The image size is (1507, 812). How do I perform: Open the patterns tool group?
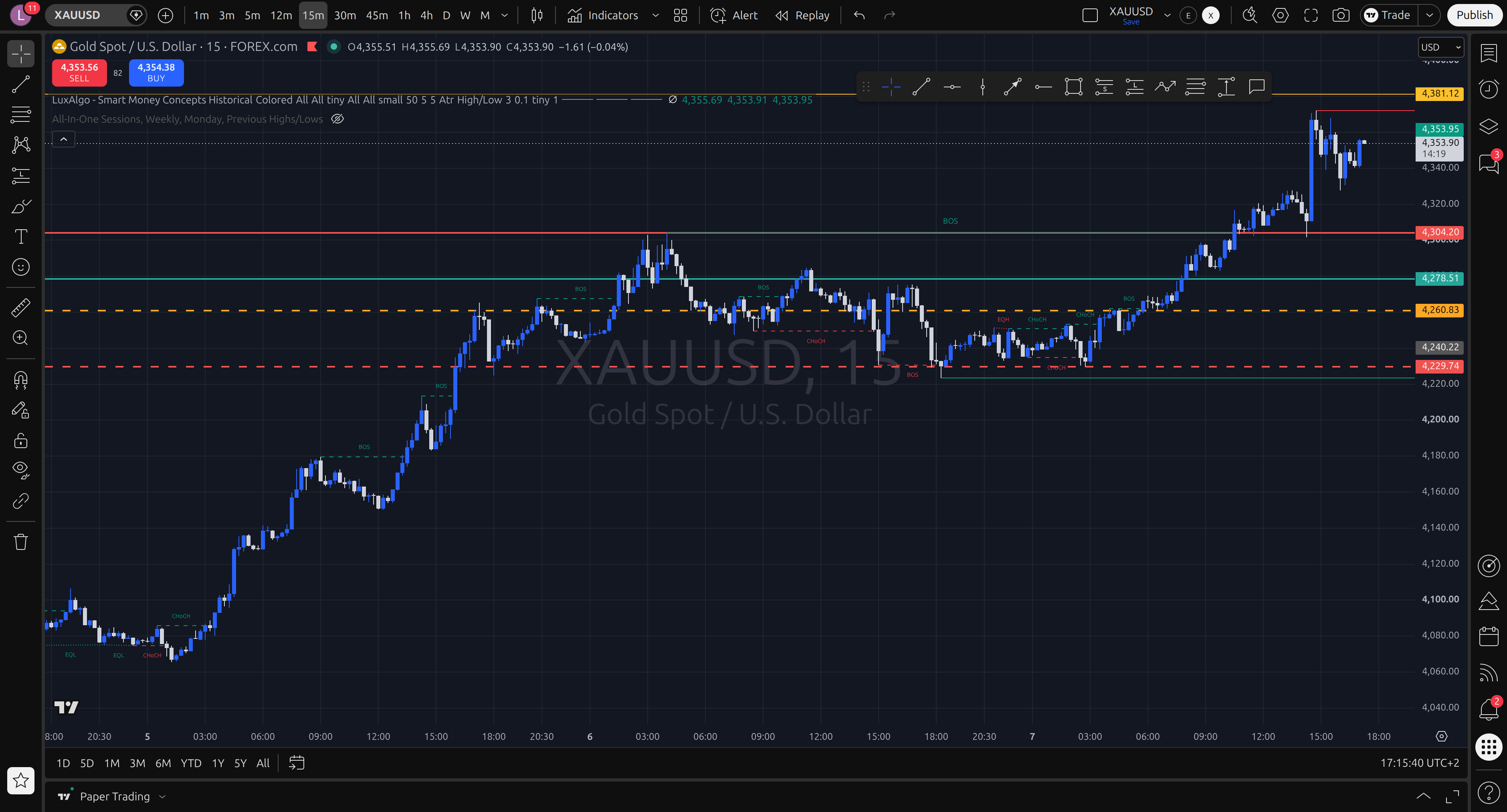21,145
